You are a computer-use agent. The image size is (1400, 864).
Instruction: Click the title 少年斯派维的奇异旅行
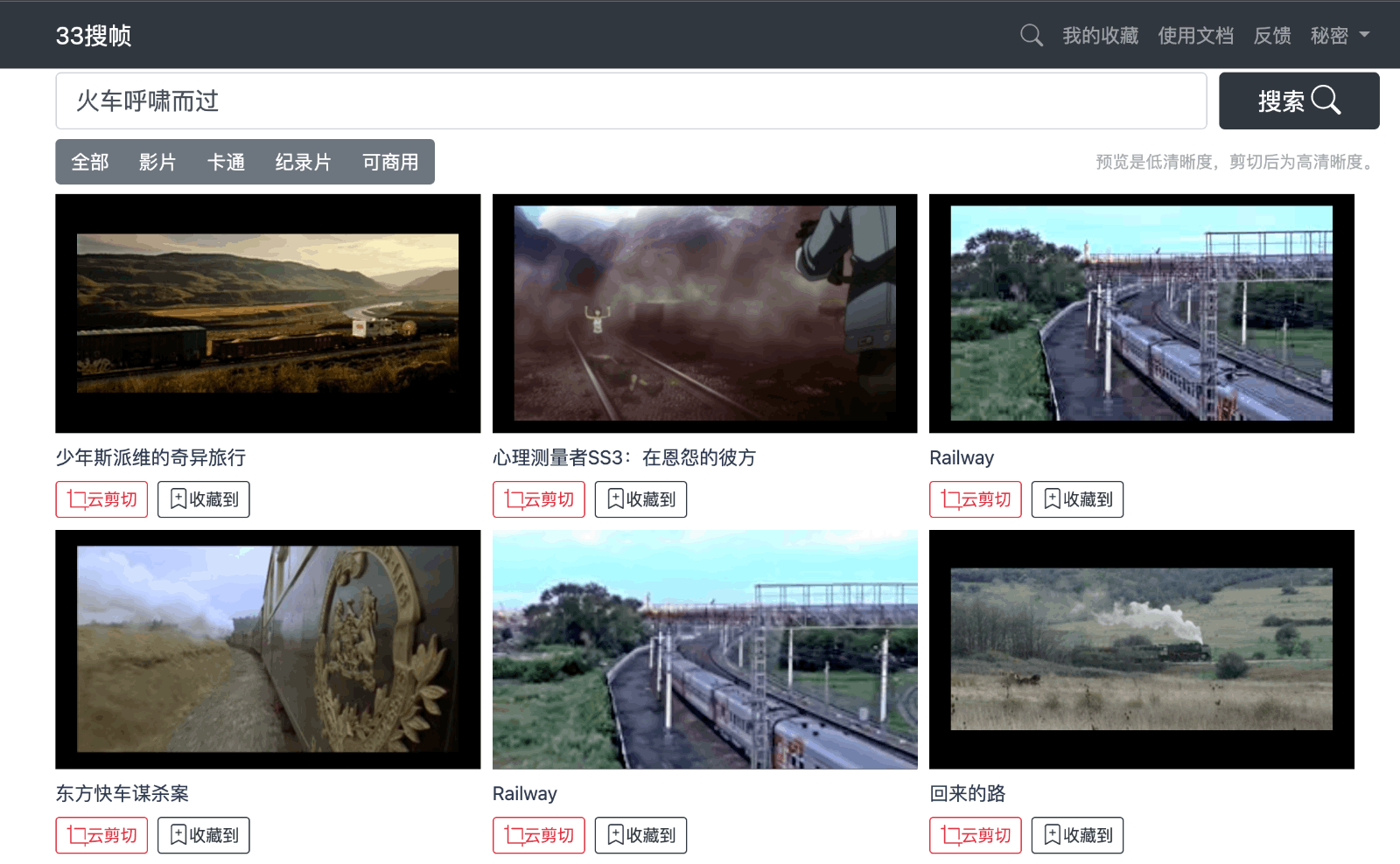[150, 457]
